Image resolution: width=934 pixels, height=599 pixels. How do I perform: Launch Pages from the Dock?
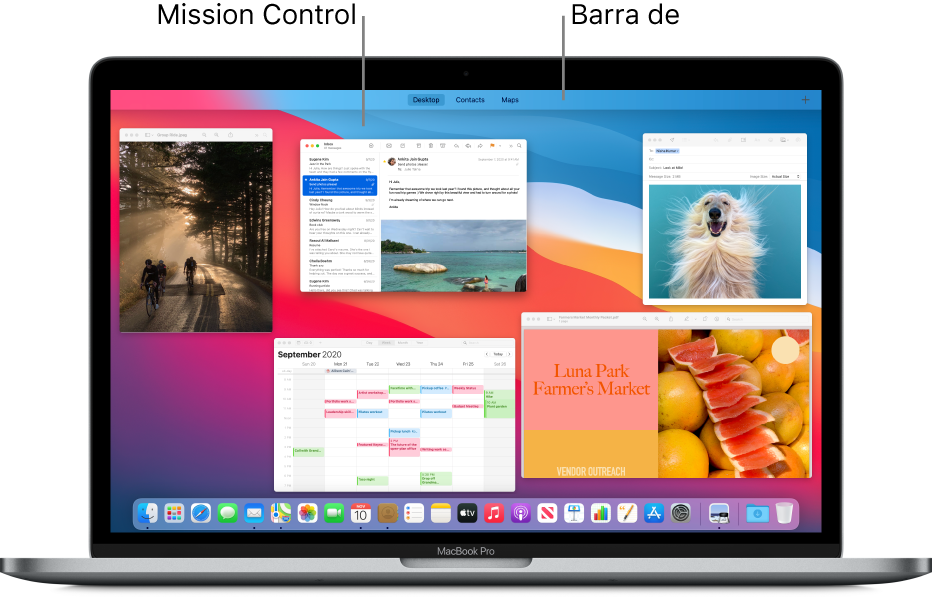(x=627, y=513)
